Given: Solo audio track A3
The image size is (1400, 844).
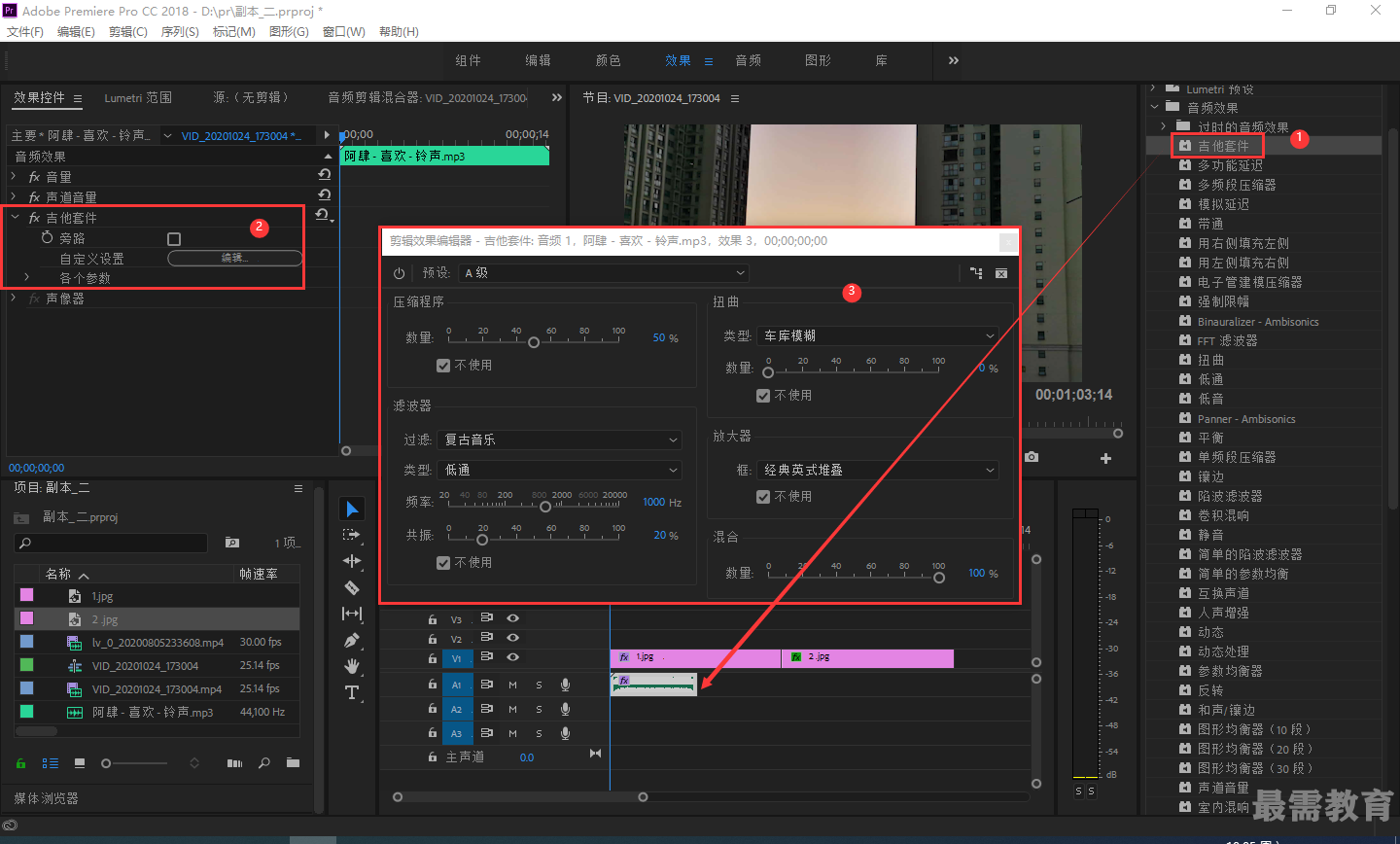Looking at the screenshot, I should coord(539,733).
